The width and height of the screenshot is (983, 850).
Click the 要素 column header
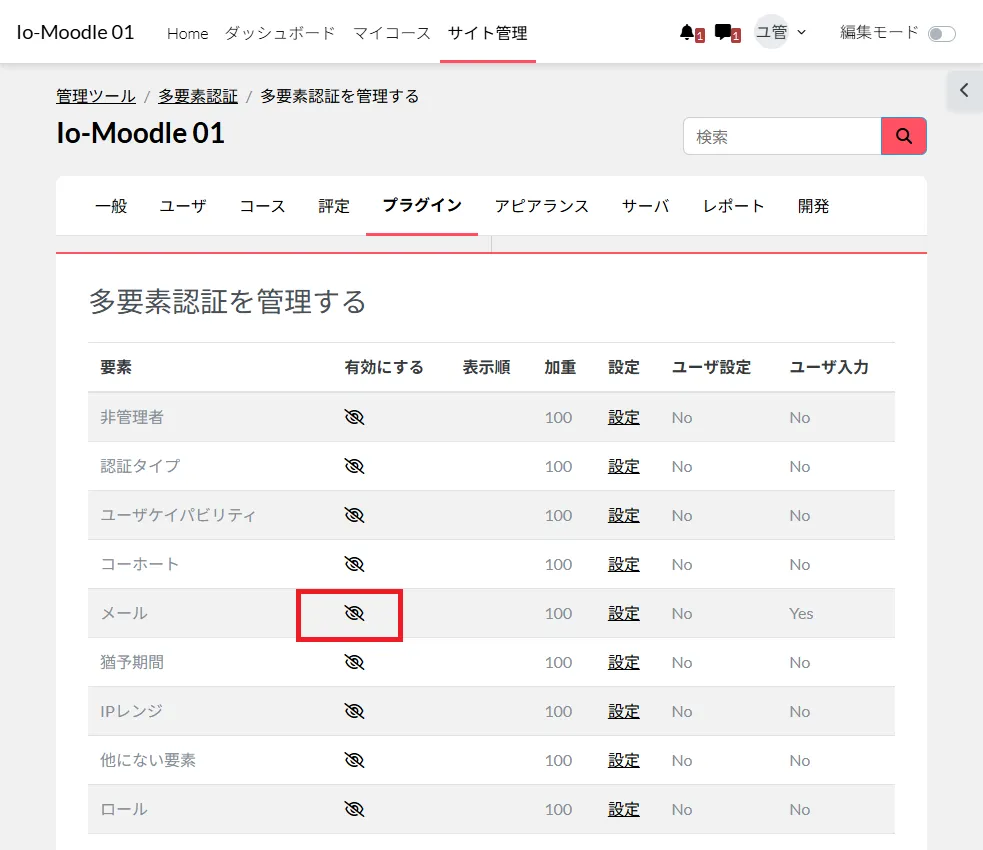tap(116, 367)
